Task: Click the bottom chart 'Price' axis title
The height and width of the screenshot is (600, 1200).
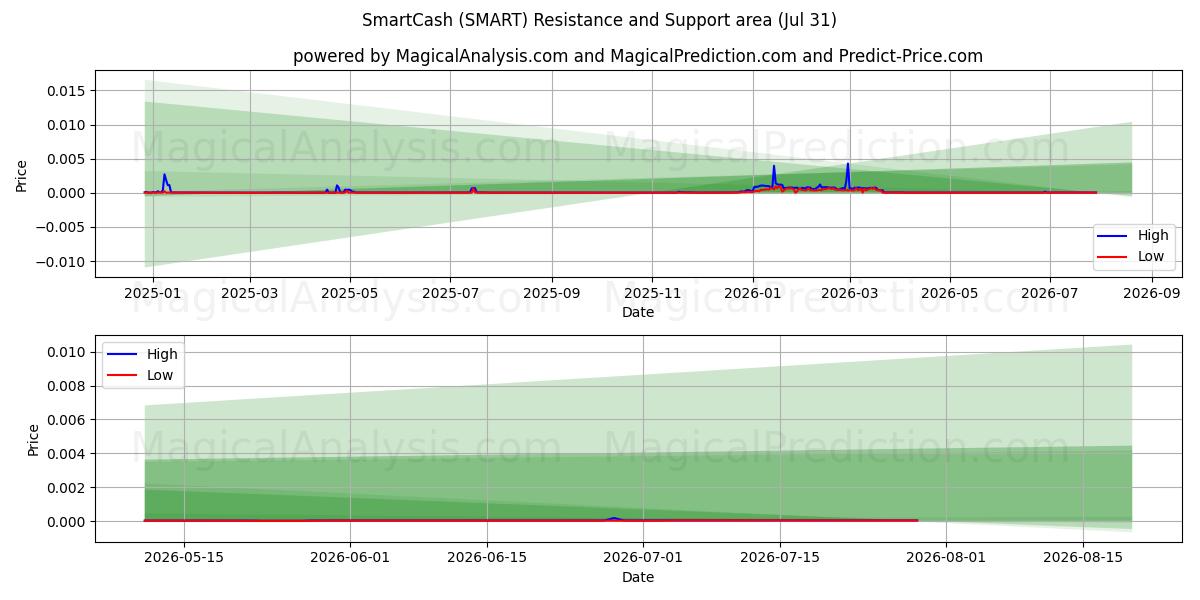Action: [34, 440]
